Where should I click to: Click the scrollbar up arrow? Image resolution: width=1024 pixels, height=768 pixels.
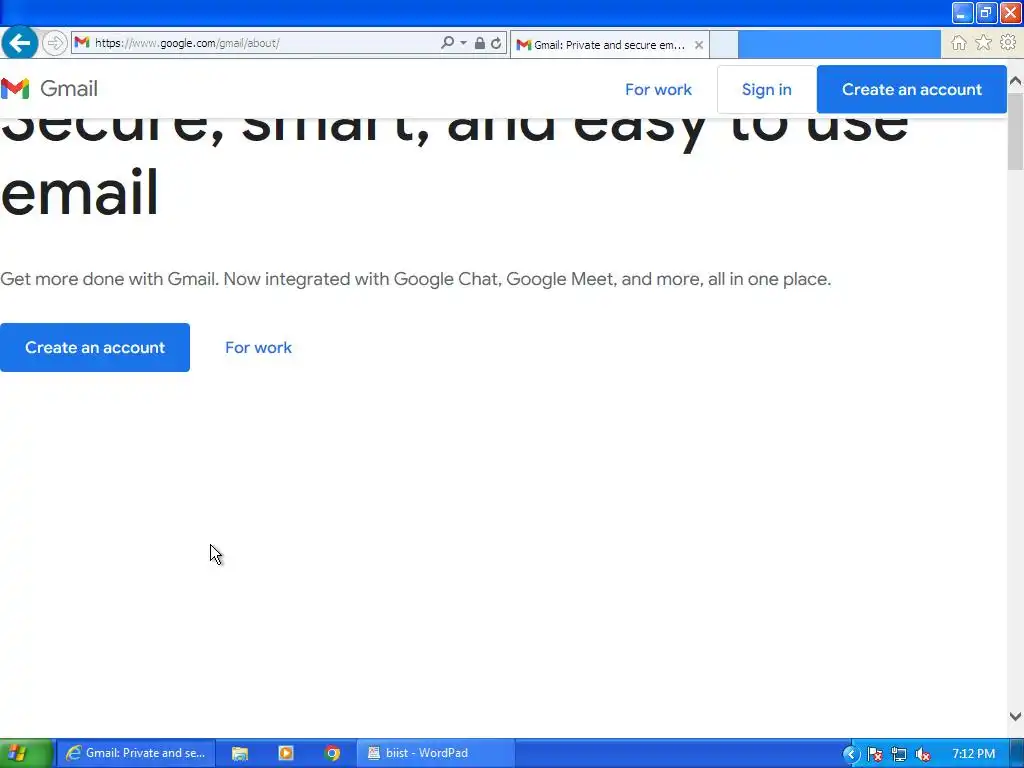1016,82
